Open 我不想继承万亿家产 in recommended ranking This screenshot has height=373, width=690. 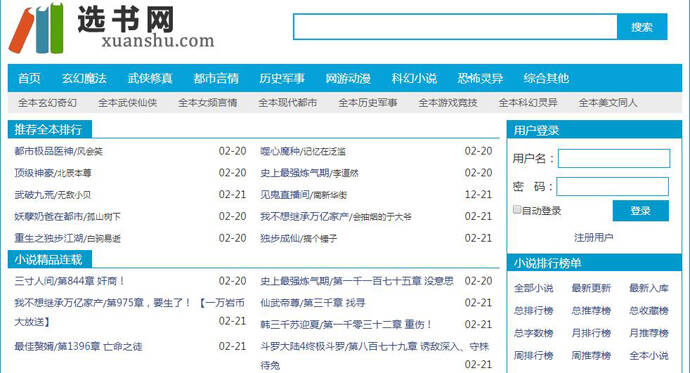click(x=304, y=216)
